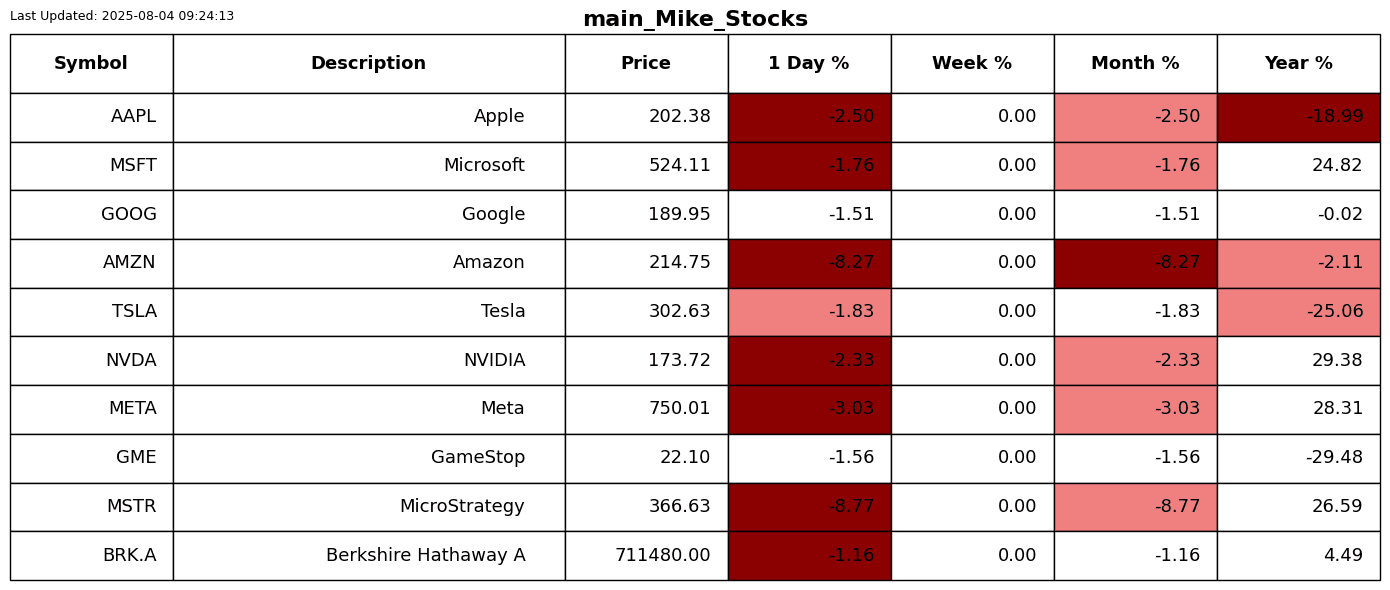Select the Year % column header

tap(1298, 64)
